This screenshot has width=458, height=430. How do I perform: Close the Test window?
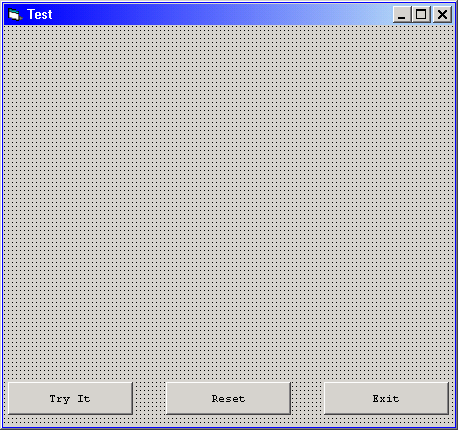tap(442, 15)
